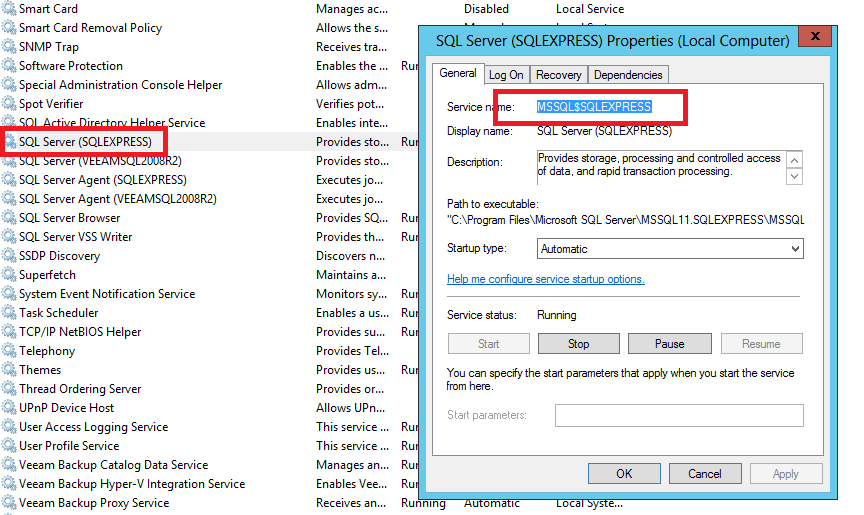This screenshot has height=515, width=864.
Task: Click gear icon beside Telephony
Action: 9,351
